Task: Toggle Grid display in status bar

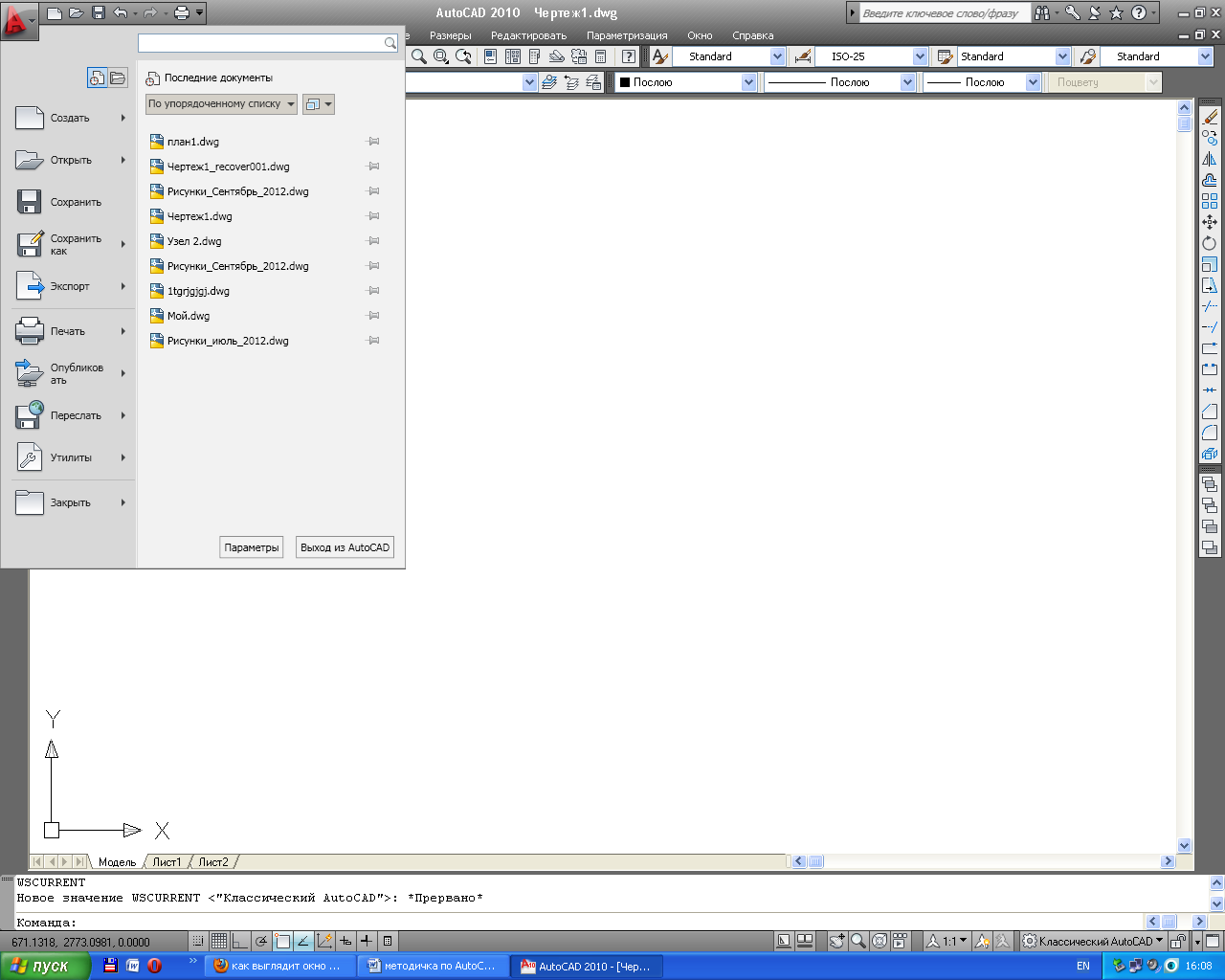Action: click(x=219, y=941)
